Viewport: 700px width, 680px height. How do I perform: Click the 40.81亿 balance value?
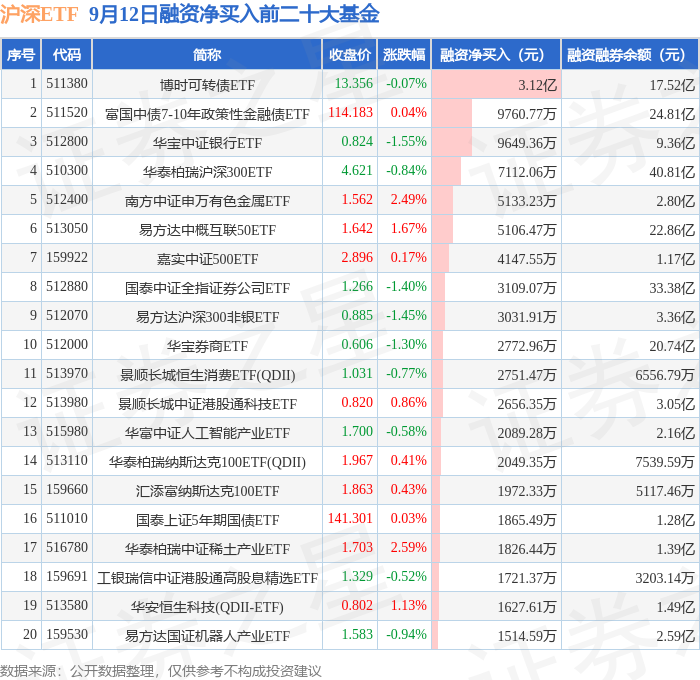pos(672,172)
